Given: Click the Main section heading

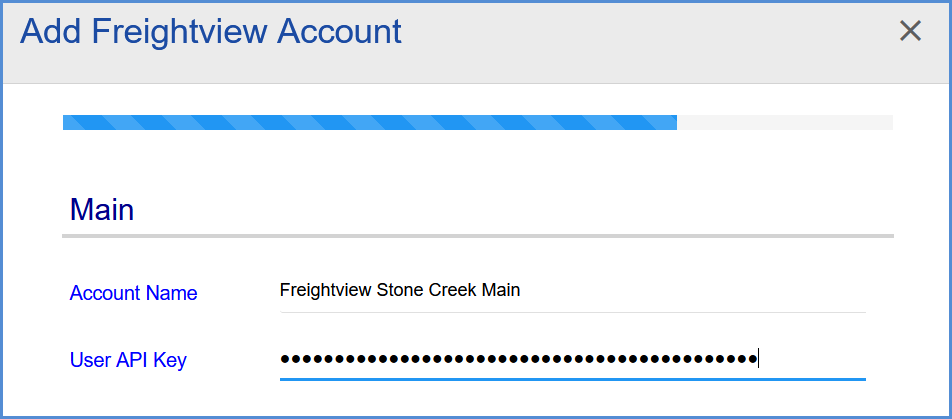Looking at the screenshot, I should point(102,210).
